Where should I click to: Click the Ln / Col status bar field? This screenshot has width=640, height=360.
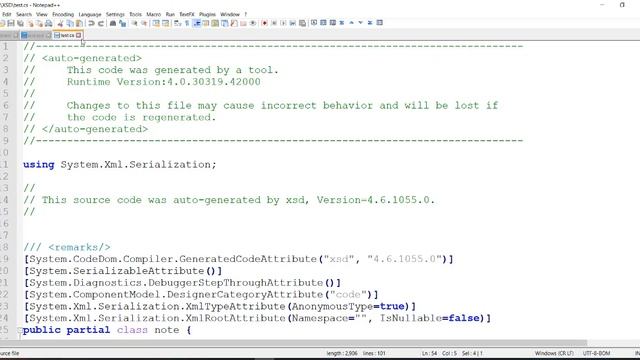pyautogui.click(x=452, y=353)
